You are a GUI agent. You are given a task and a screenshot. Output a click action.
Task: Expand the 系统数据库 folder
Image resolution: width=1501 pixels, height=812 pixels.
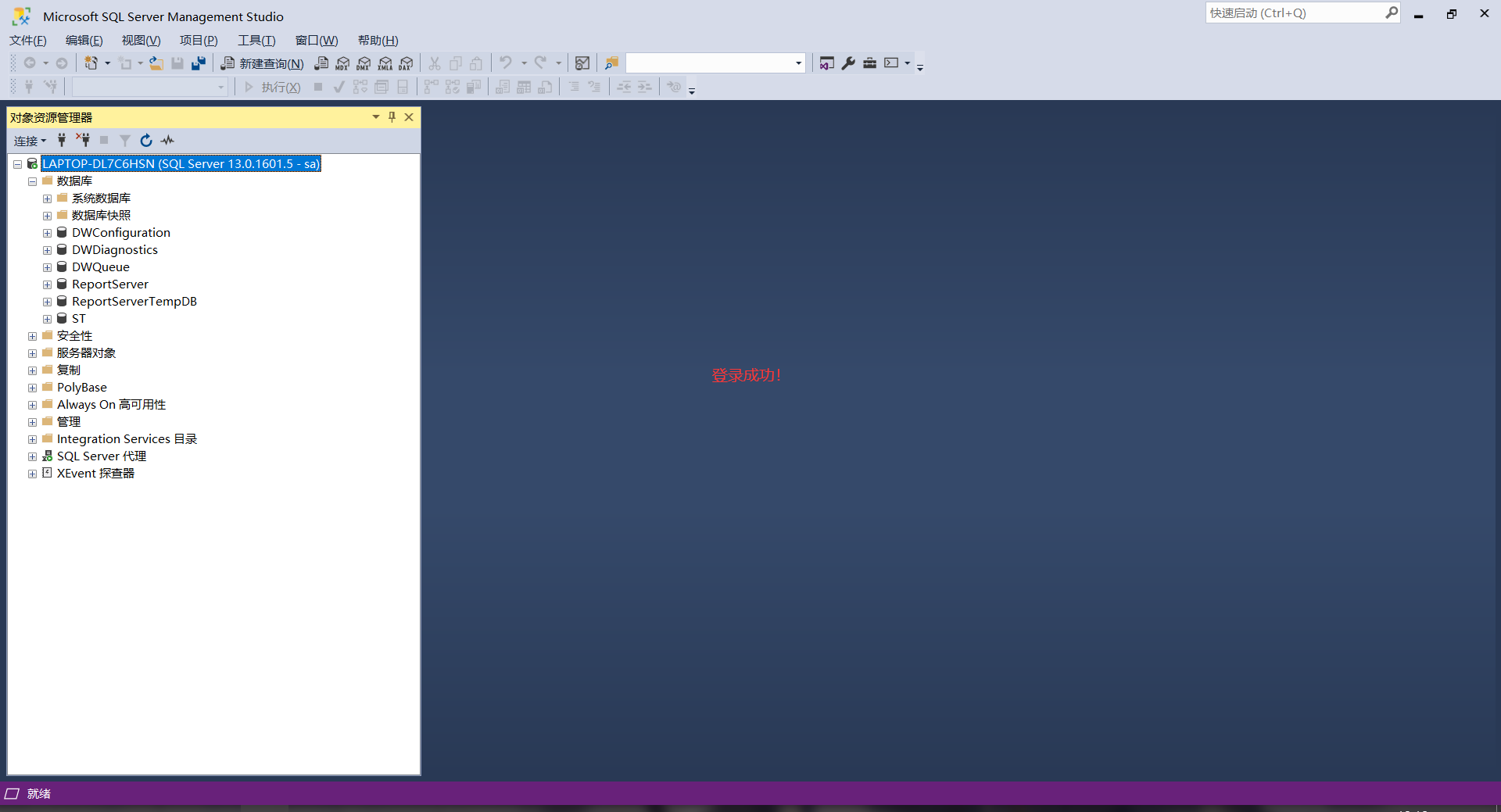[47, 199]
